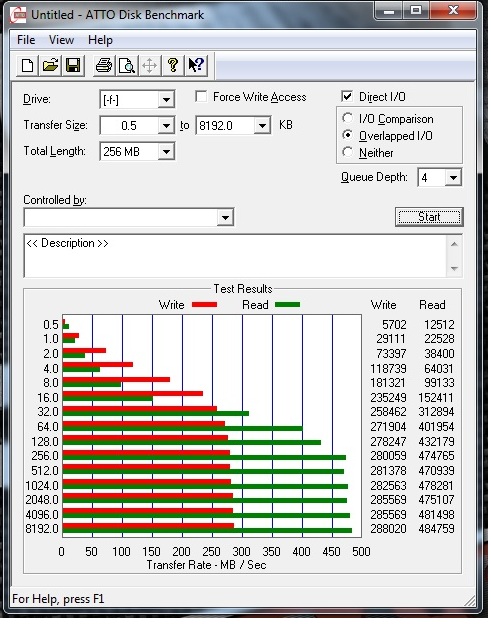Open the Help menu

pos(100,40)
